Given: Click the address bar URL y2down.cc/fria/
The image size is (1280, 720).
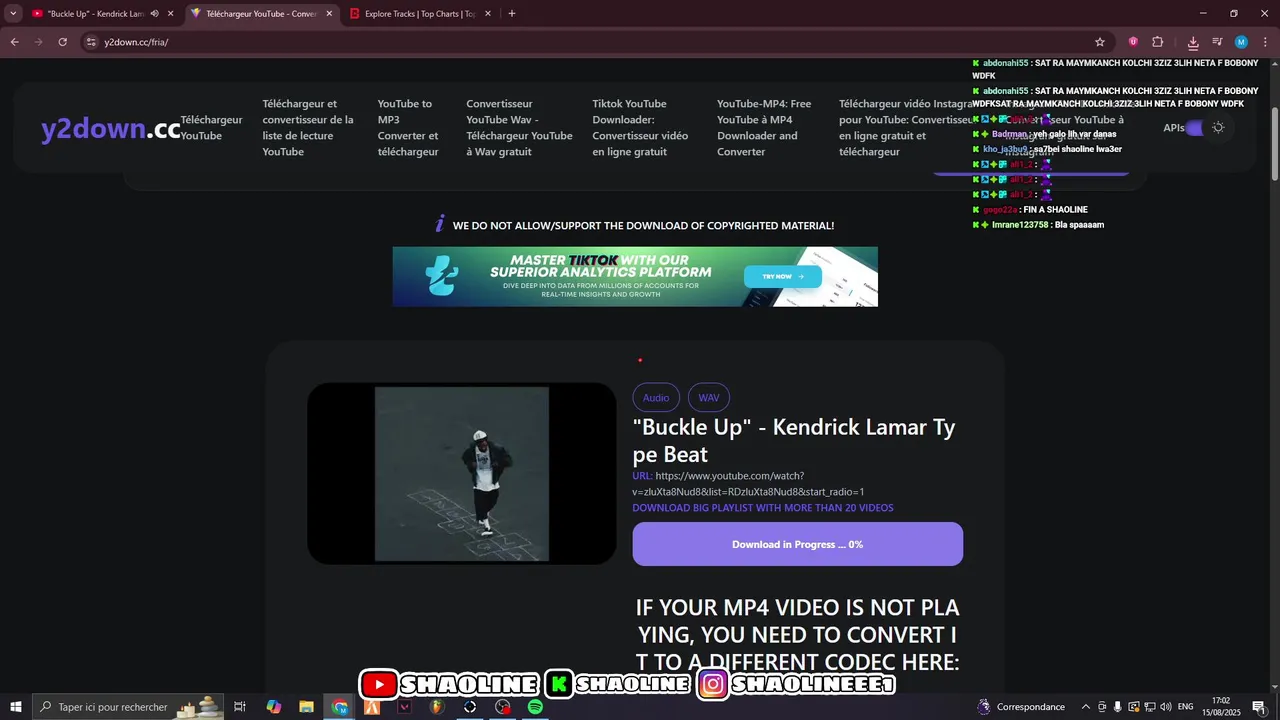Looking at the screenshot, I should pos(136,42).
